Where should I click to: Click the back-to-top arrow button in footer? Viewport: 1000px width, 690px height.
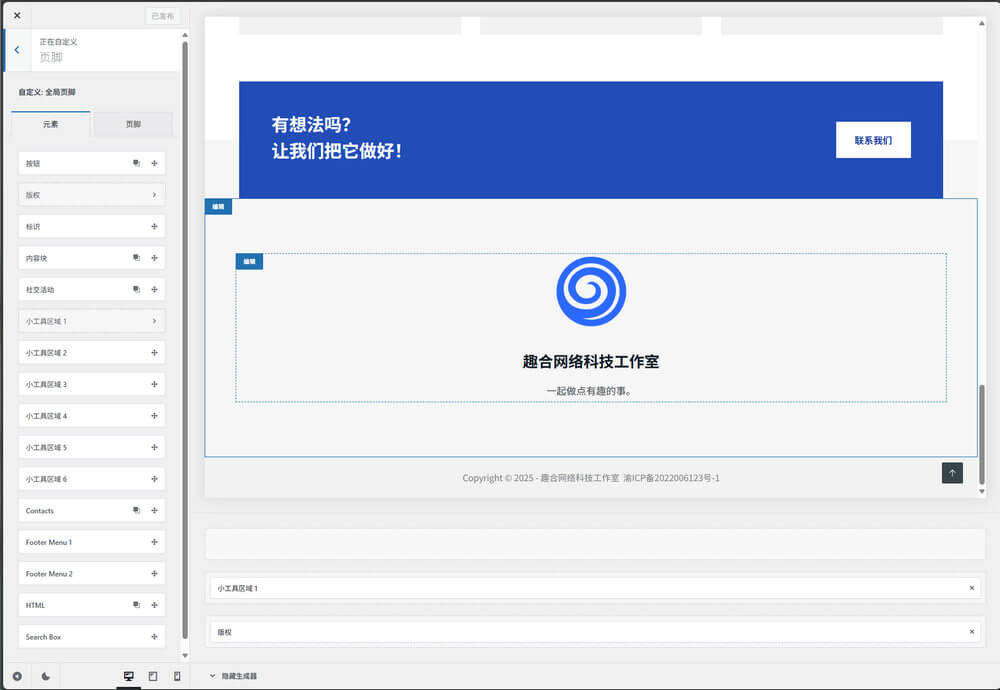coord(952,473)
